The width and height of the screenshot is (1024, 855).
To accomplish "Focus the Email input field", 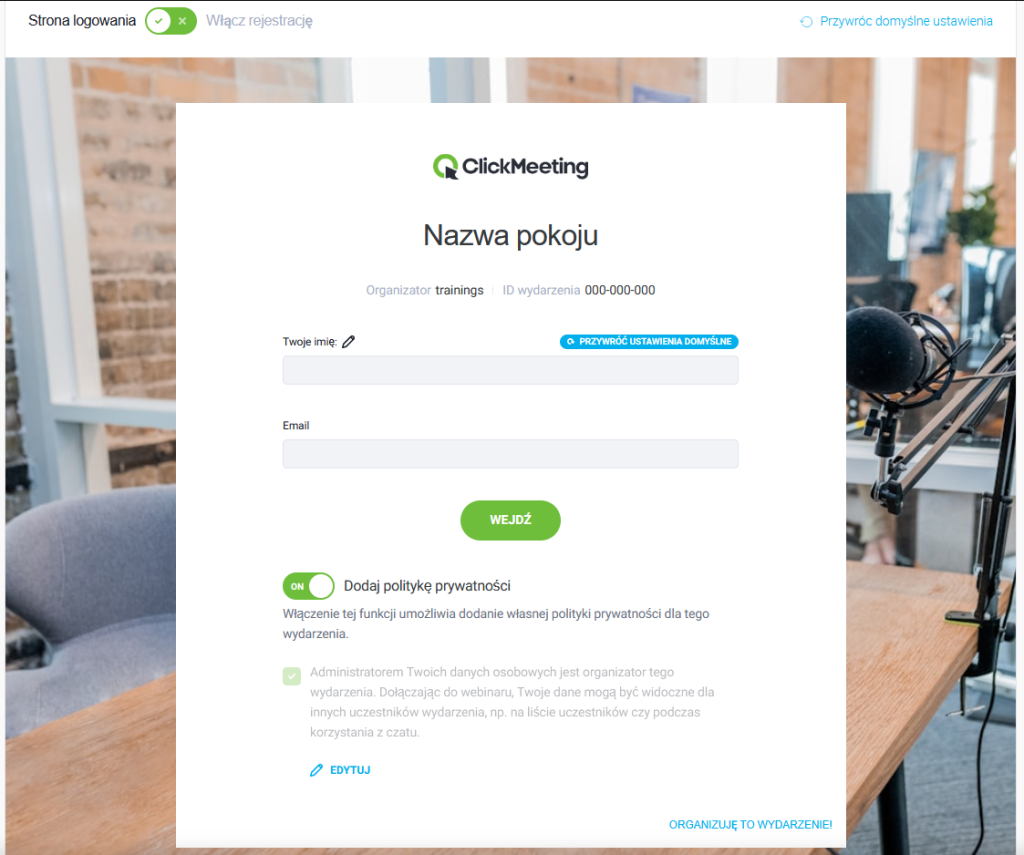I will [x=511, y=454].
